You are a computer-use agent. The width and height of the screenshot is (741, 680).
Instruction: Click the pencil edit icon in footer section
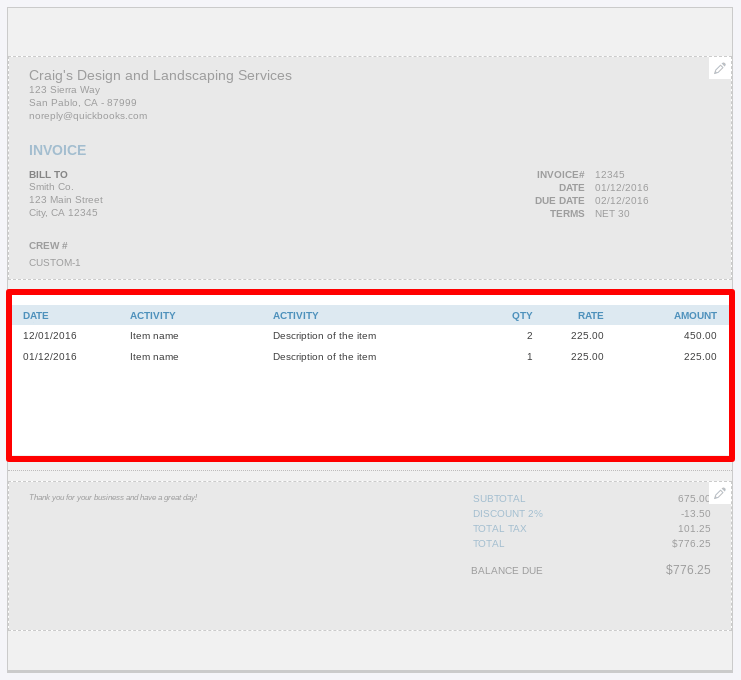[720, 493]
